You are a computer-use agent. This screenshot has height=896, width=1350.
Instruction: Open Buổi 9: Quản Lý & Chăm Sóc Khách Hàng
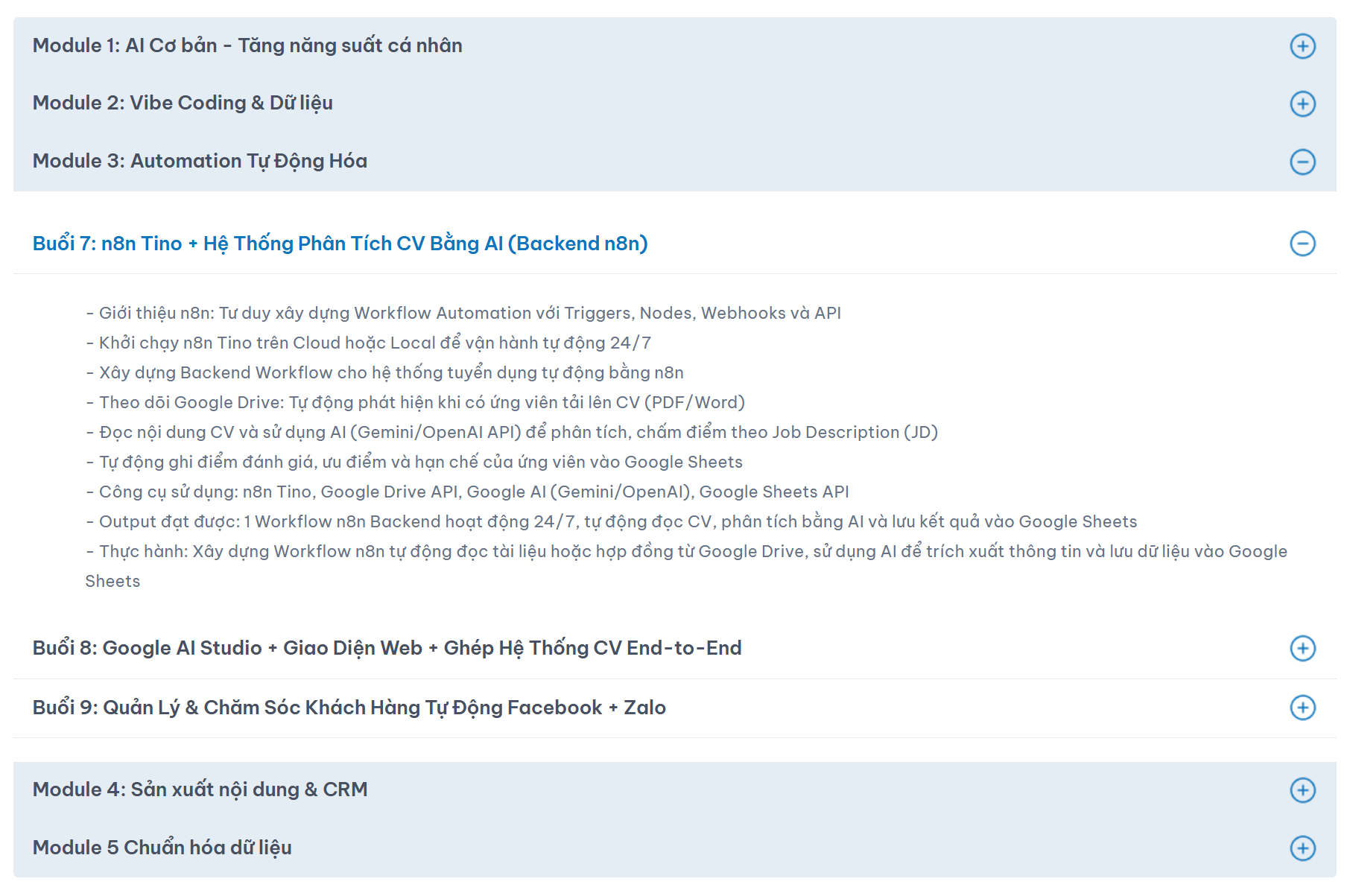pyautogui.click(x=349, y=708)
